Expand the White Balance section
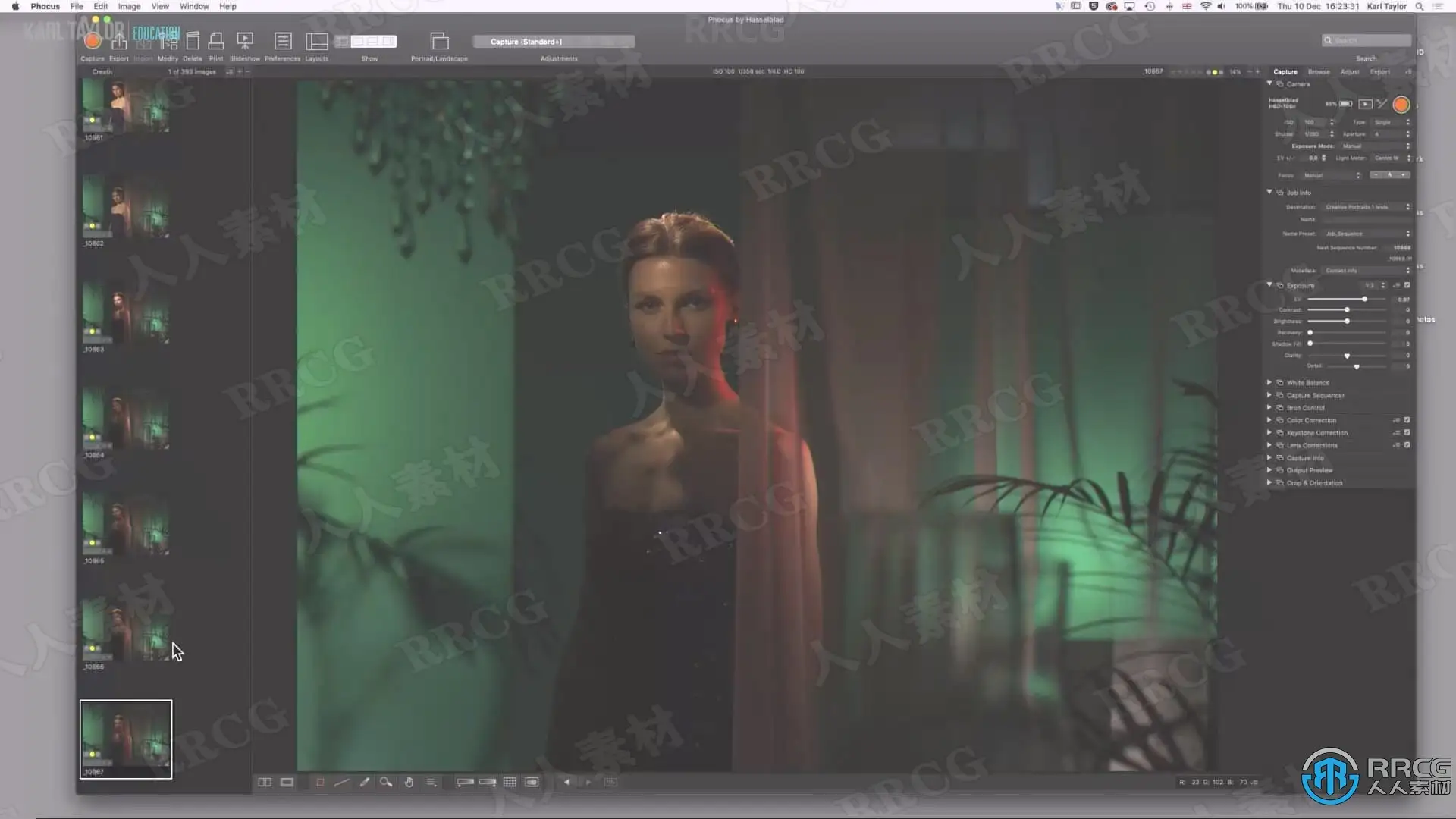Screen dimensions: 1456x819 [x=1269, y=382]
